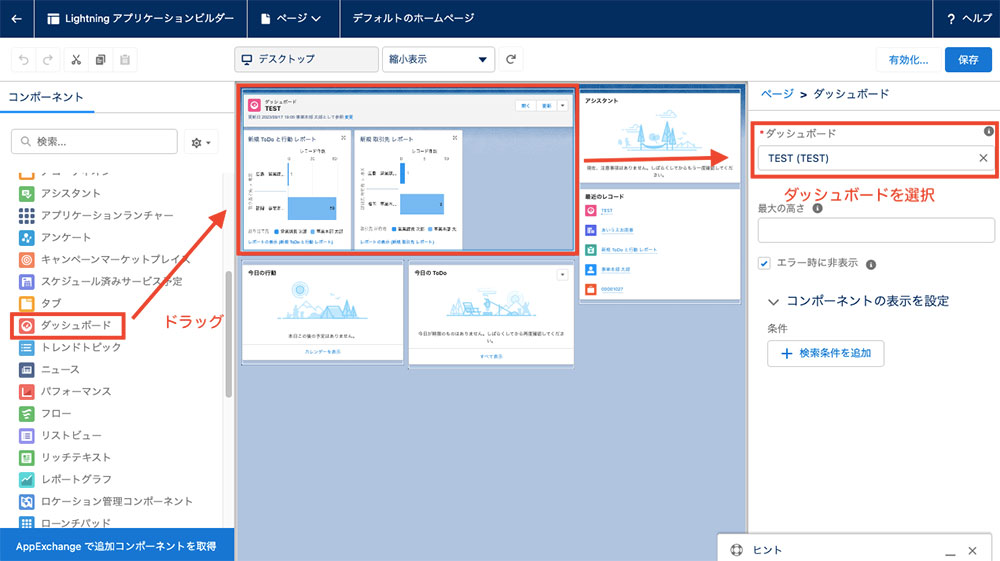Image resolution: width=1000 pixels, height=561 pixels.
Task: Click the paste clipboard icon
Action: pos(124,60)
